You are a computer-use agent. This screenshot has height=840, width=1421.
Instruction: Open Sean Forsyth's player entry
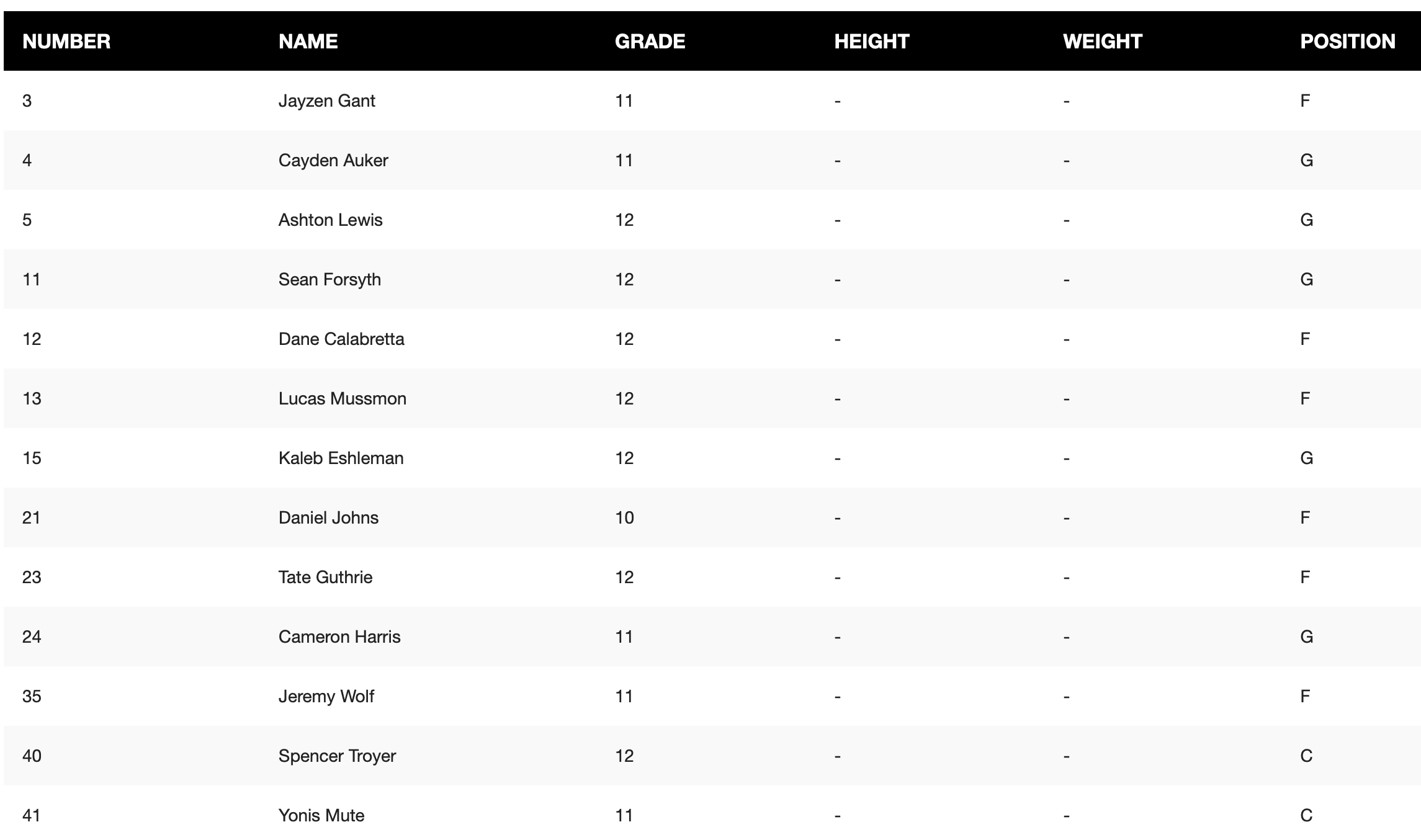tap(329, 280)
